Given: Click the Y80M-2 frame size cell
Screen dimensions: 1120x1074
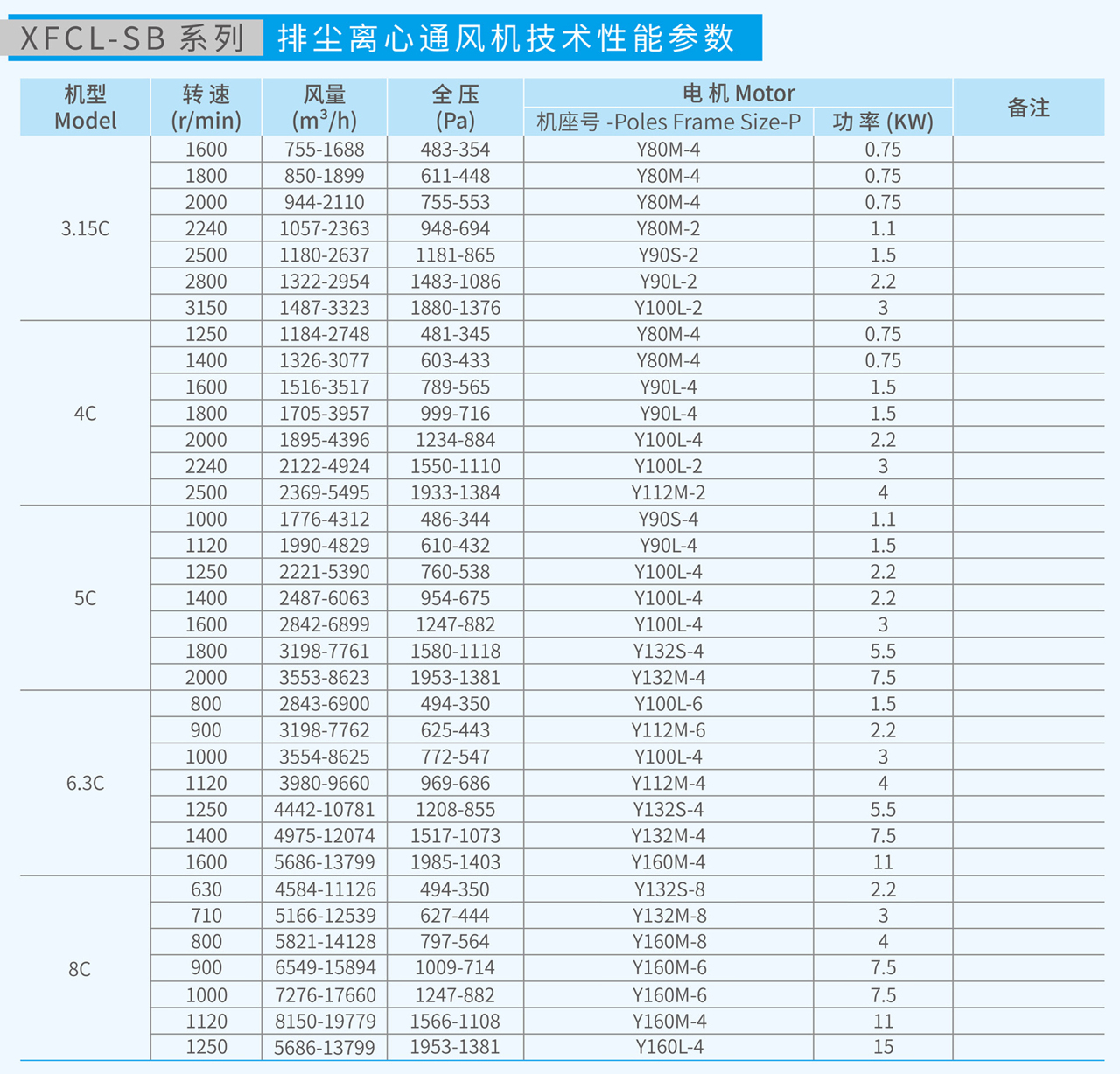Looking at the screenshot, I should (x=668, y=228).
